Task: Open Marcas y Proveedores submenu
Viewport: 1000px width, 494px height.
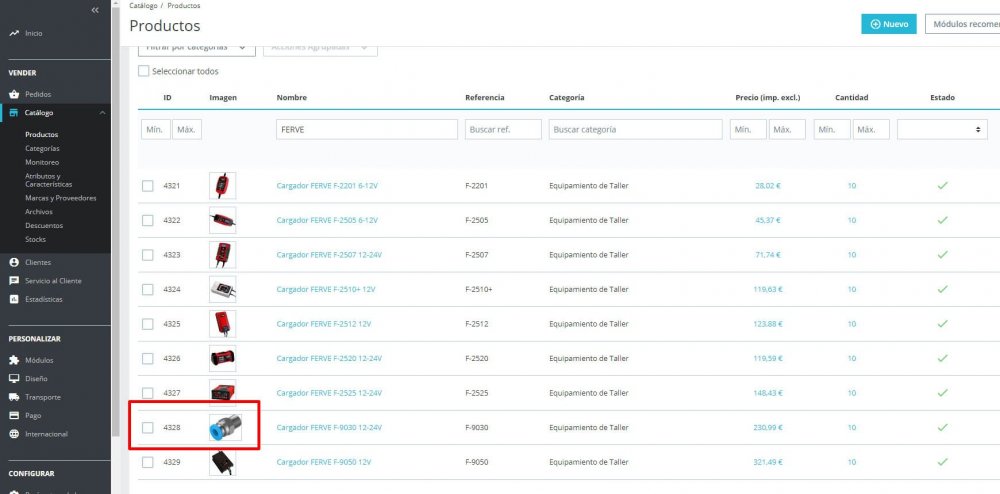Action: (x=61, y=198)
